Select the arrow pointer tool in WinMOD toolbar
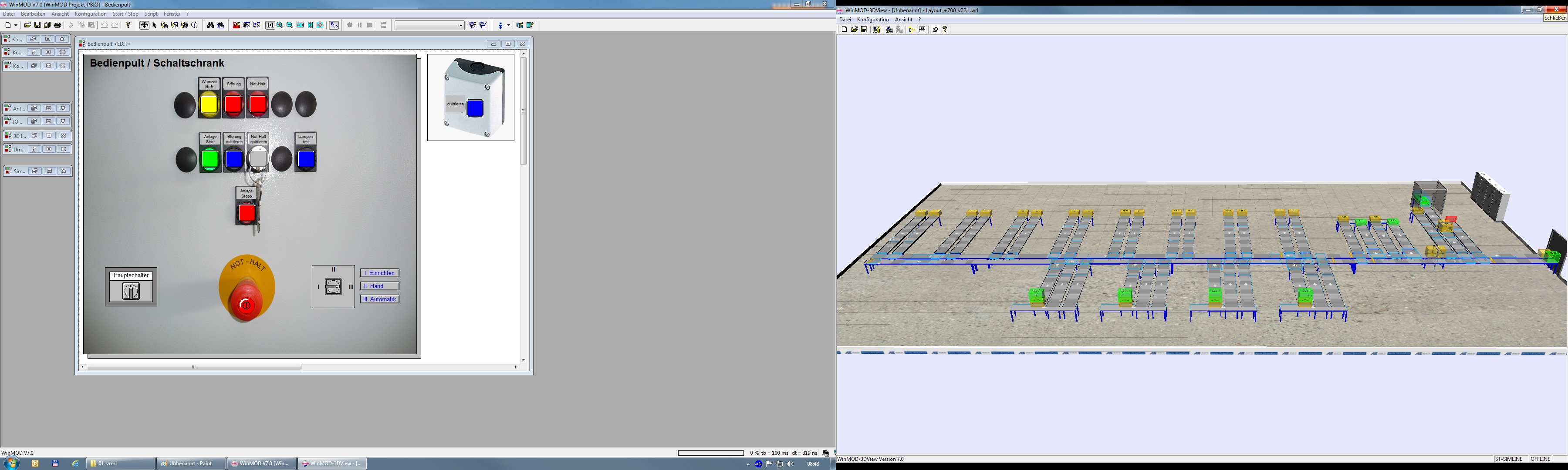1568x470 pixels. [x=155, y=26]
